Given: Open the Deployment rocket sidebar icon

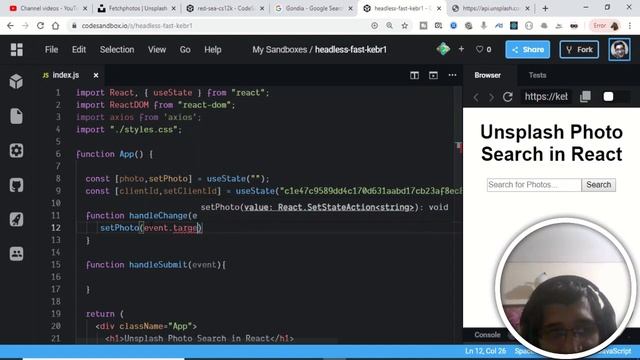Looking at the screenshot, I should point(16,219).
